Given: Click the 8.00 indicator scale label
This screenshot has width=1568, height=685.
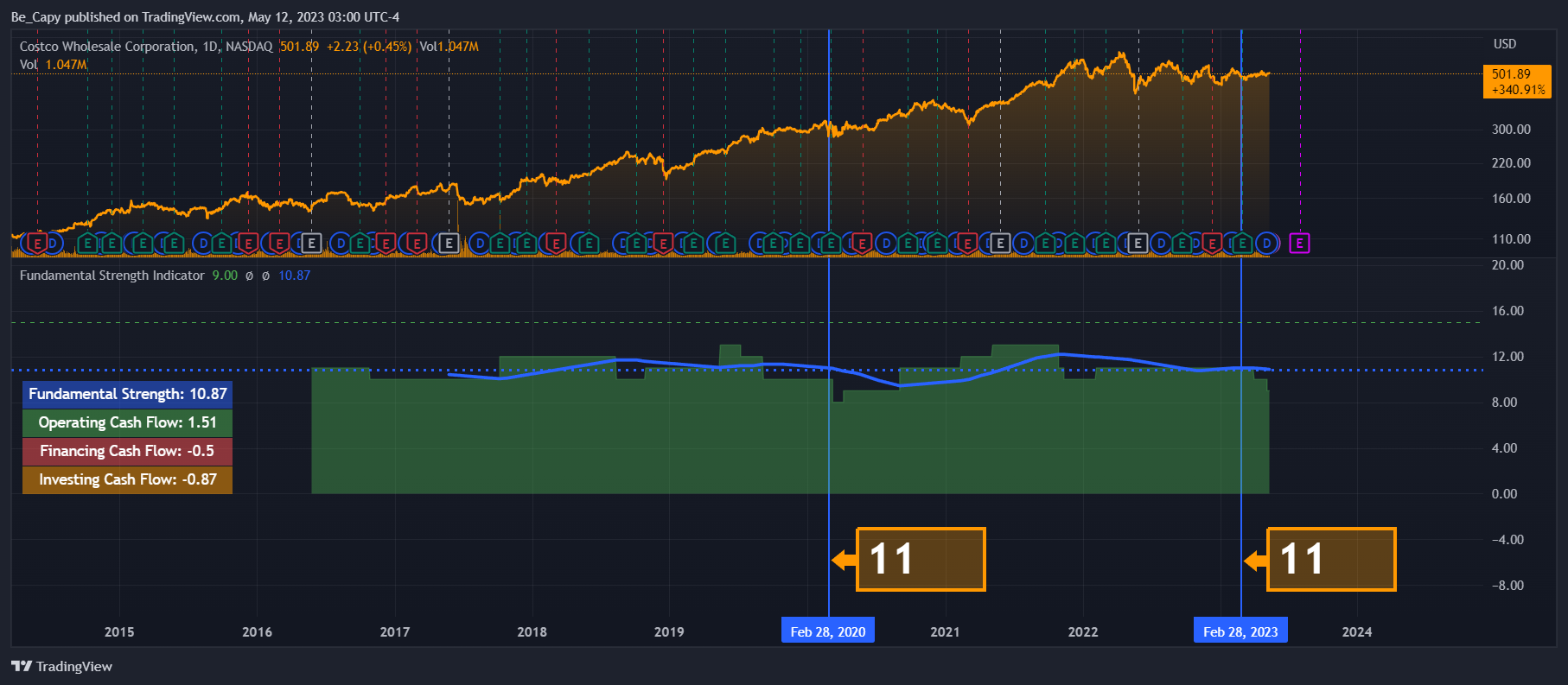Looking at the screenshot, I should coord(1505,403).
